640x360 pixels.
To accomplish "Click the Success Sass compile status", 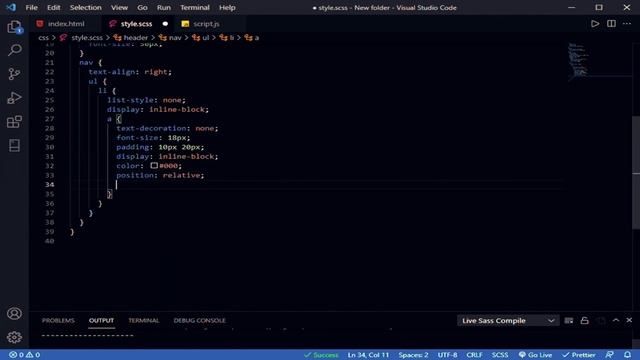I will [x=321, y=355].
